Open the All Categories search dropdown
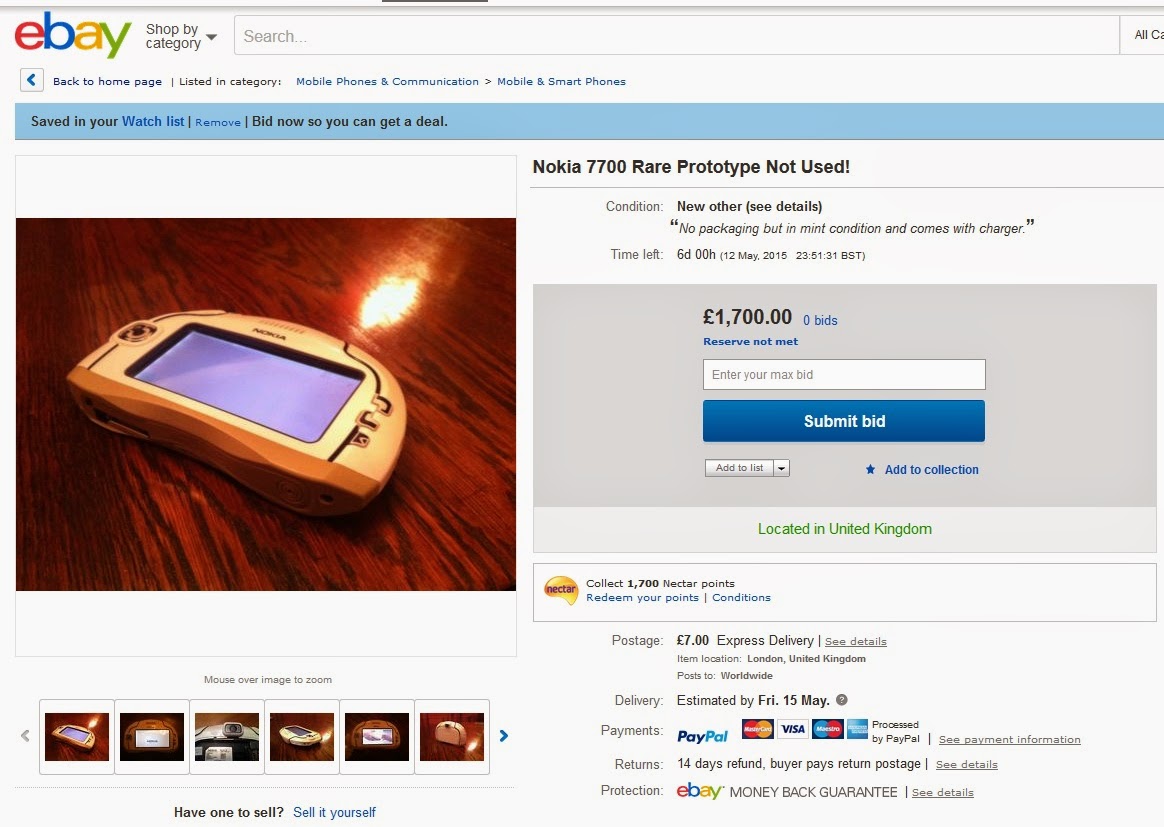1164x827 pixels. point(1146,36)
